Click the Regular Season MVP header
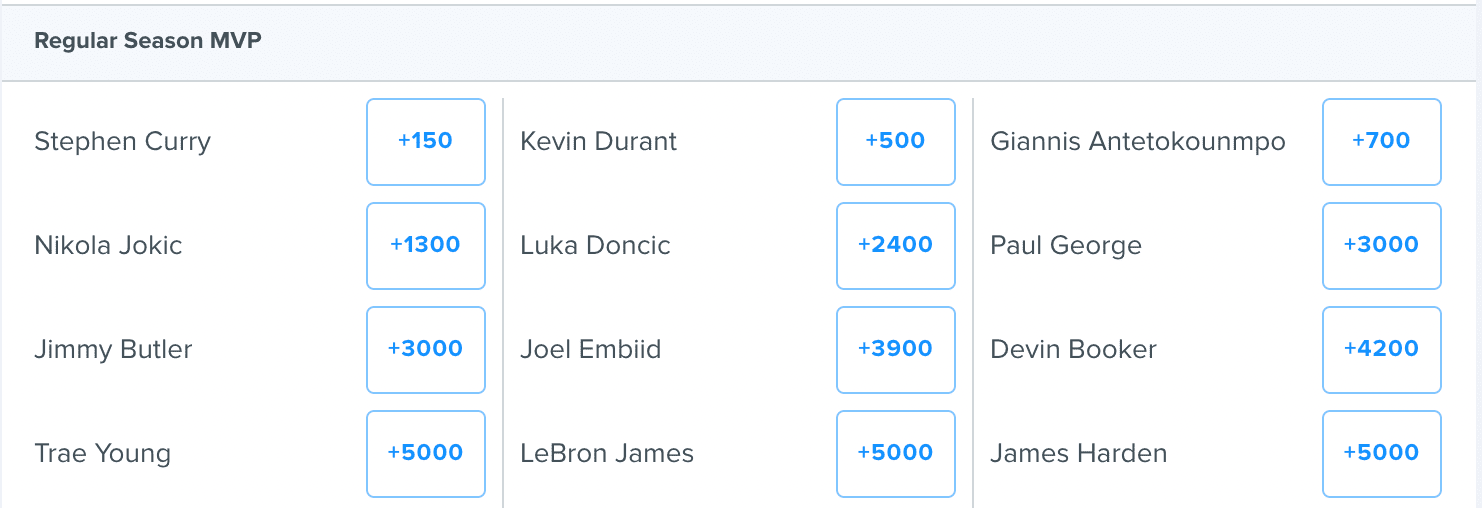Image resolution: width=1482 pixels, height=508 pixels. tap(148, 42)
